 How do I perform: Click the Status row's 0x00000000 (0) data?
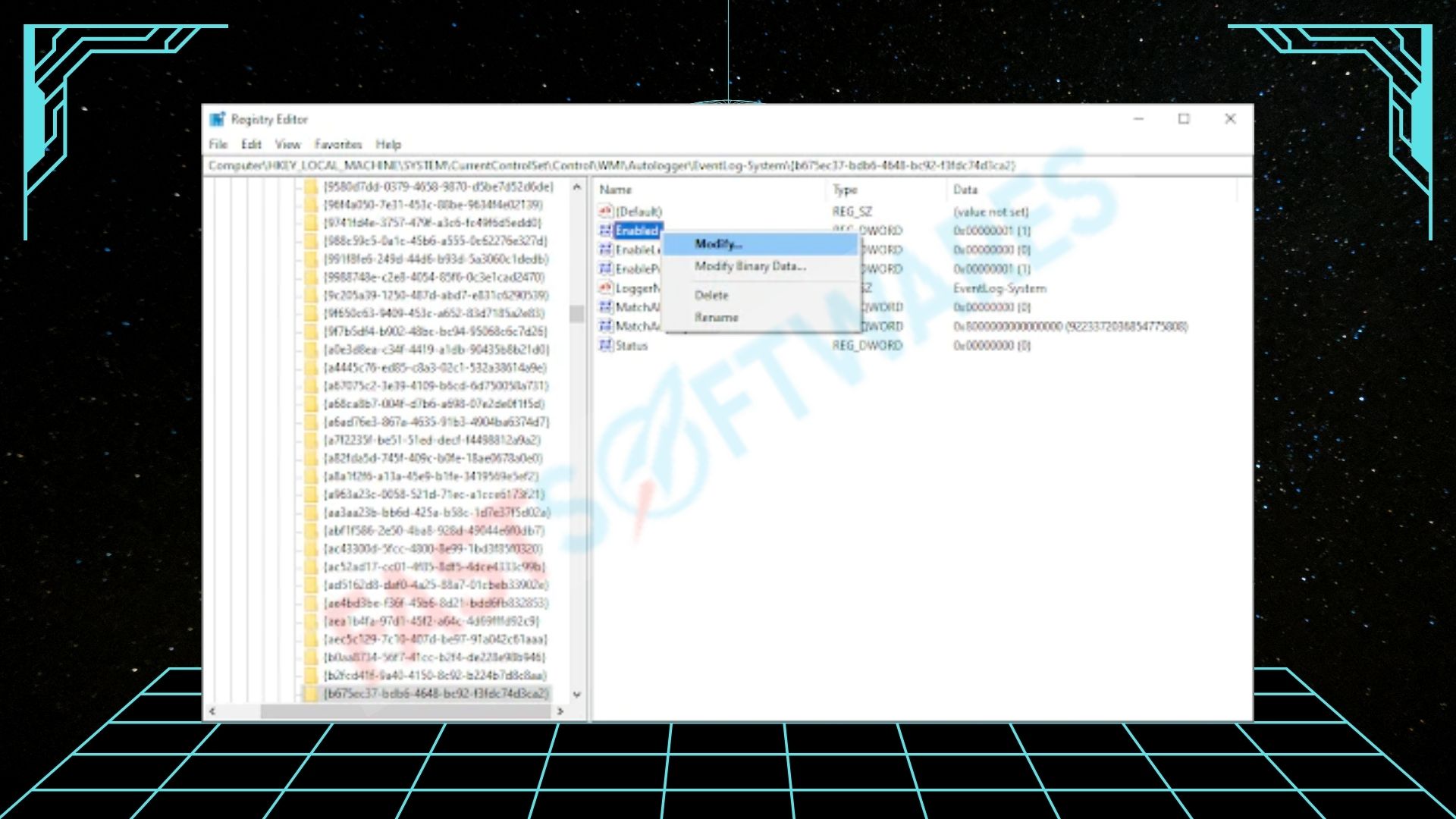point(992,345)
